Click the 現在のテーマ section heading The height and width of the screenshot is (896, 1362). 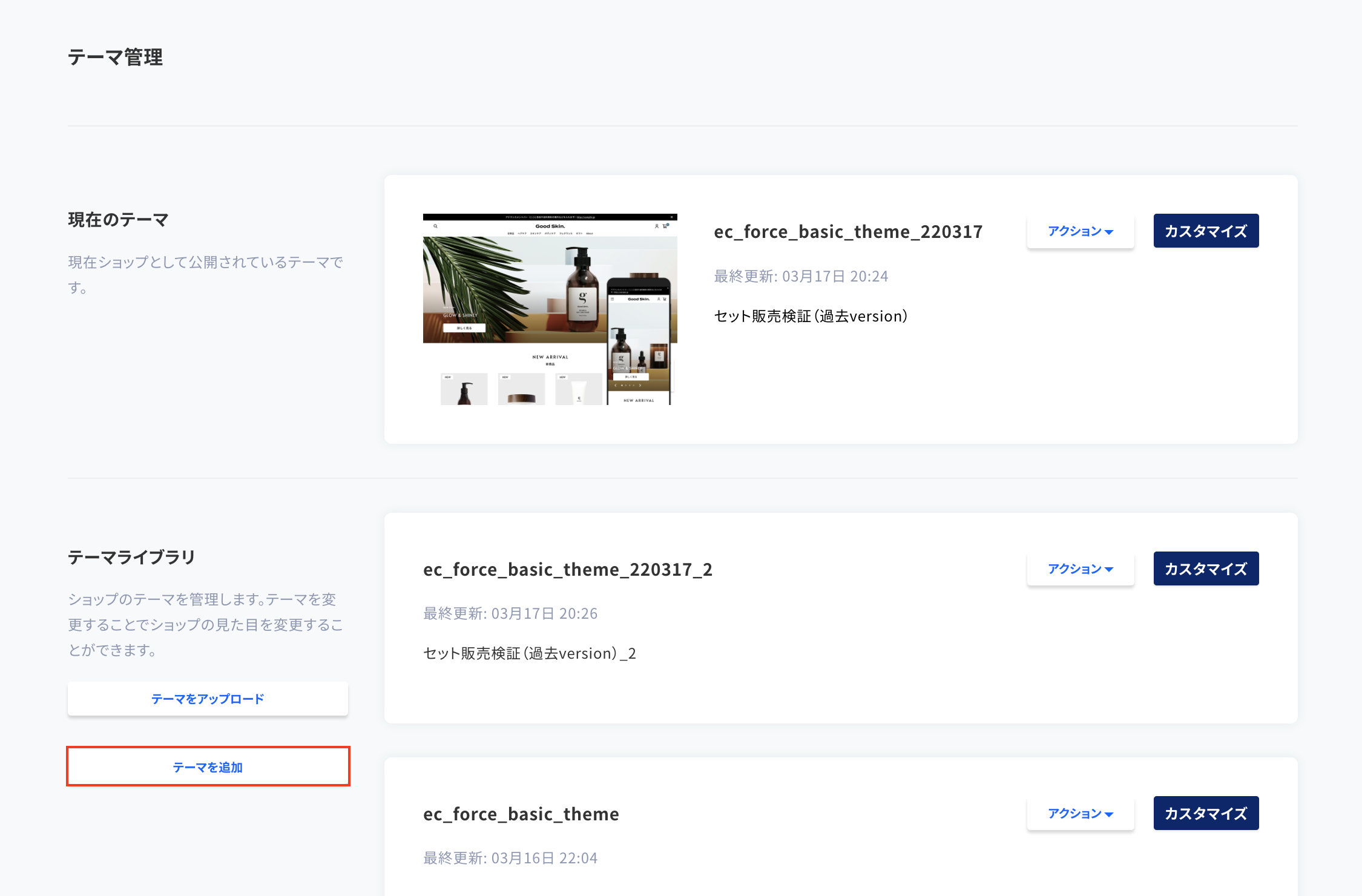118,219
